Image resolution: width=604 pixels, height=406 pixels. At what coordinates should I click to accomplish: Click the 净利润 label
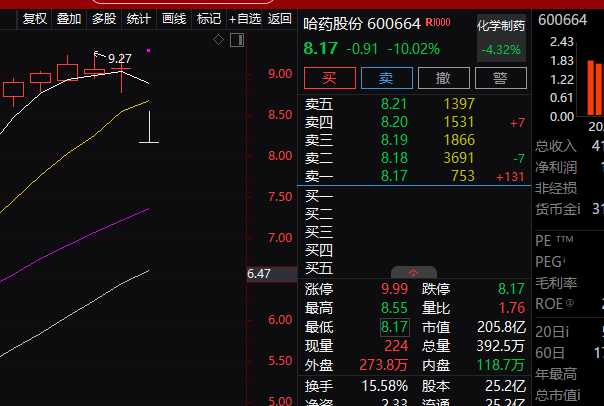pyautogui.click(x=556, y=168)
